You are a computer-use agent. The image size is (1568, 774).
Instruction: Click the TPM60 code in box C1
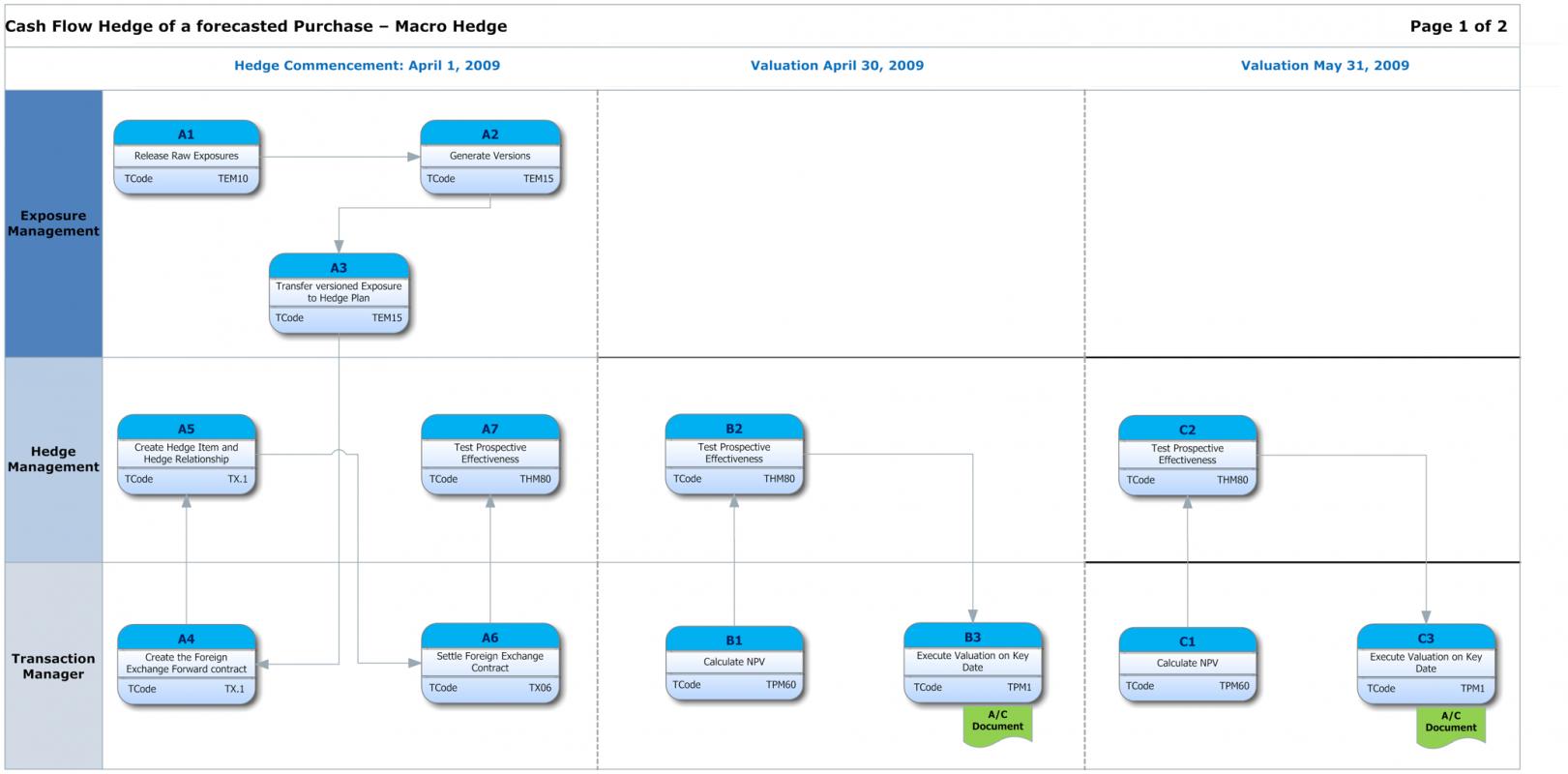click(1235, 686)
